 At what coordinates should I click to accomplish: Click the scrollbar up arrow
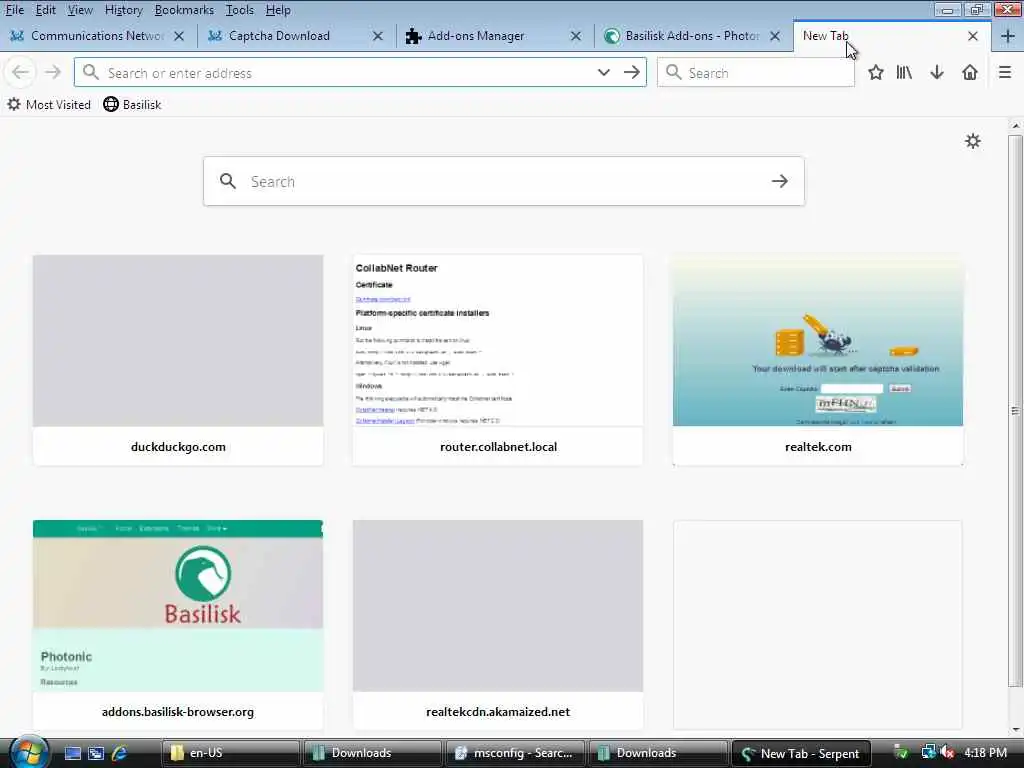pyautogui.click(x=1015, y=125)
